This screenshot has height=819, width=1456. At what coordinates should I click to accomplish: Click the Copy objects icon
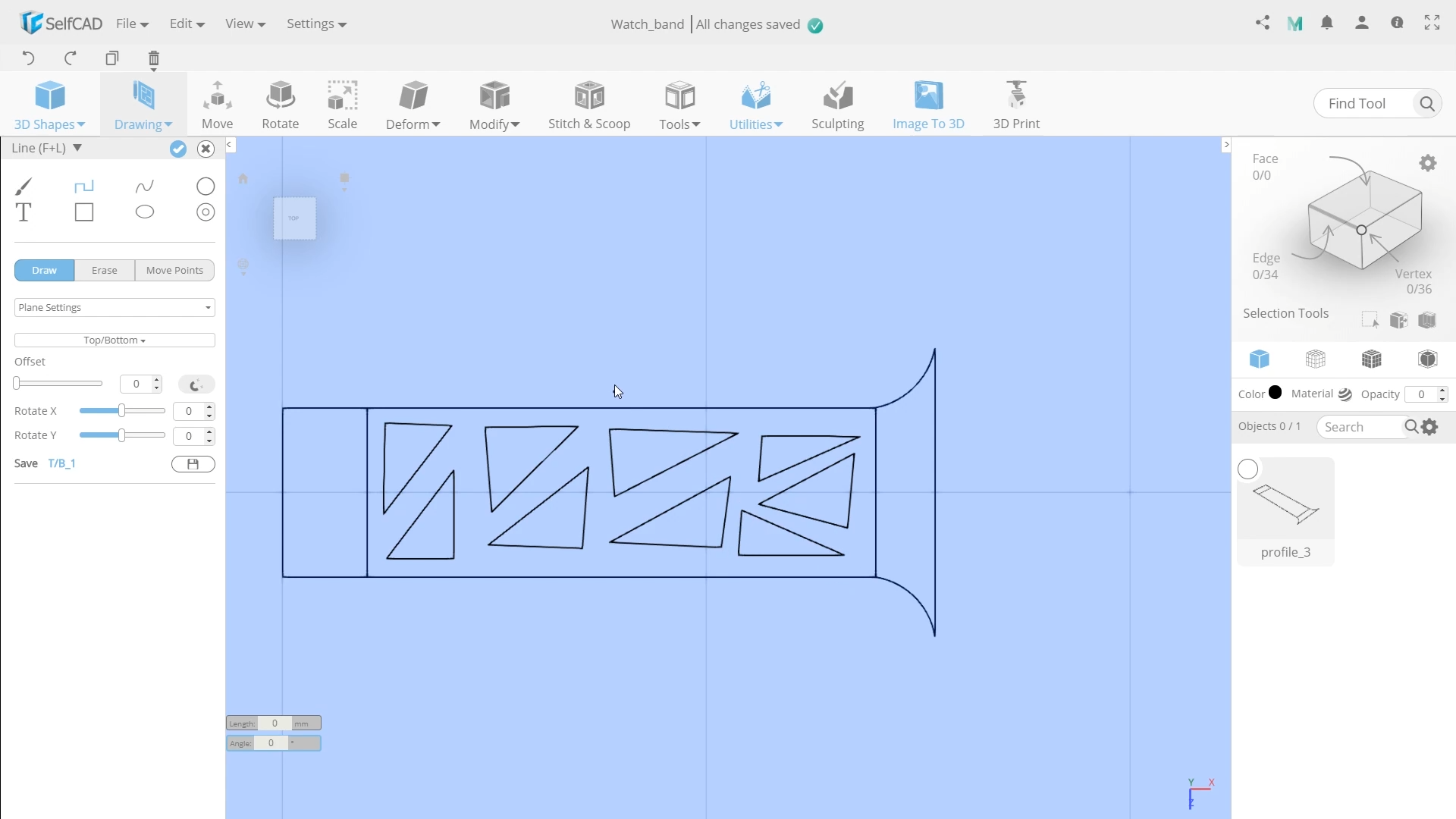(x=112, y=58)
